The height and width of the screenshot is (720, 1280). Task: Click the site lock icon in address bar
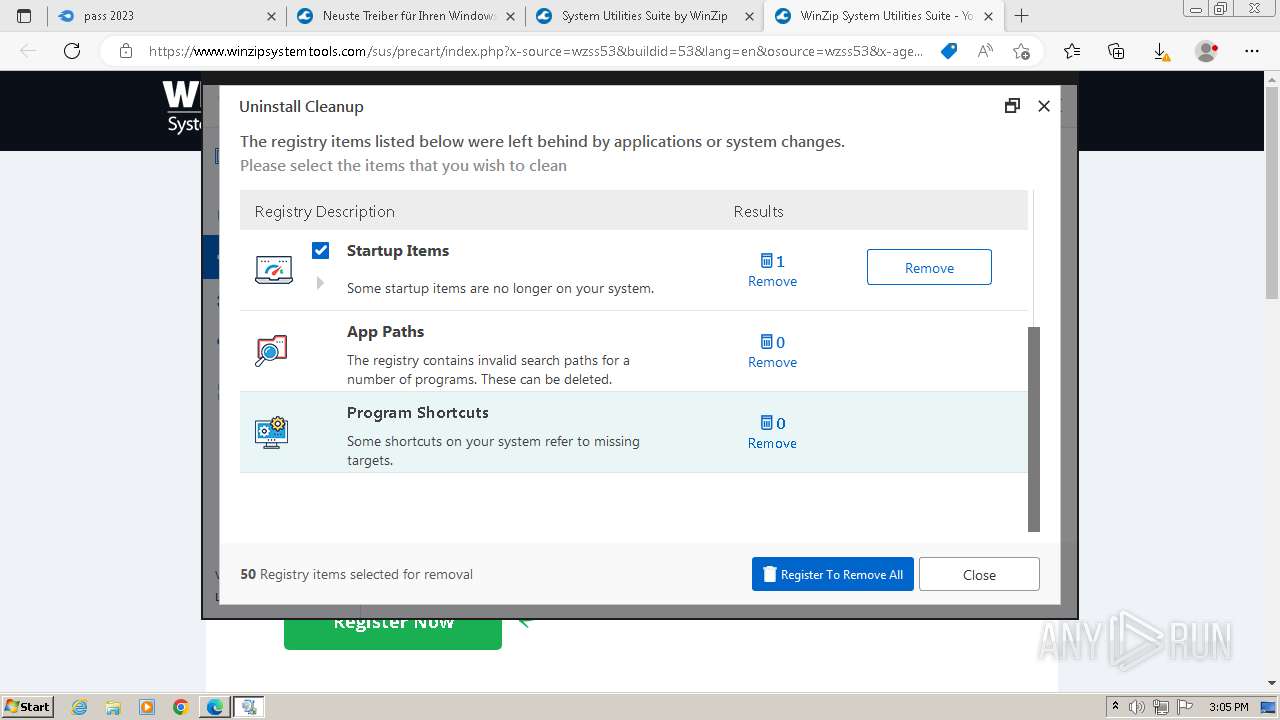[125, 51]
